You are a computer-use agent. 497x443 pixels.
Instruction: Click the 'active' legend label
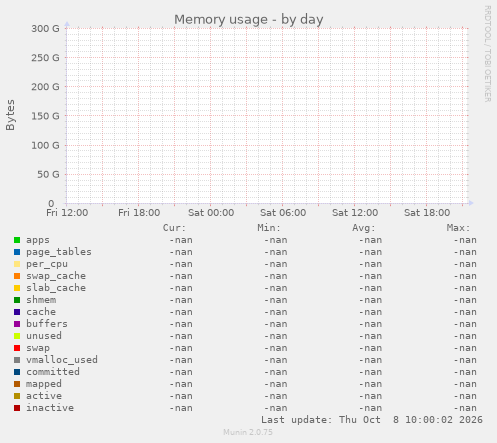coord(44,396)
